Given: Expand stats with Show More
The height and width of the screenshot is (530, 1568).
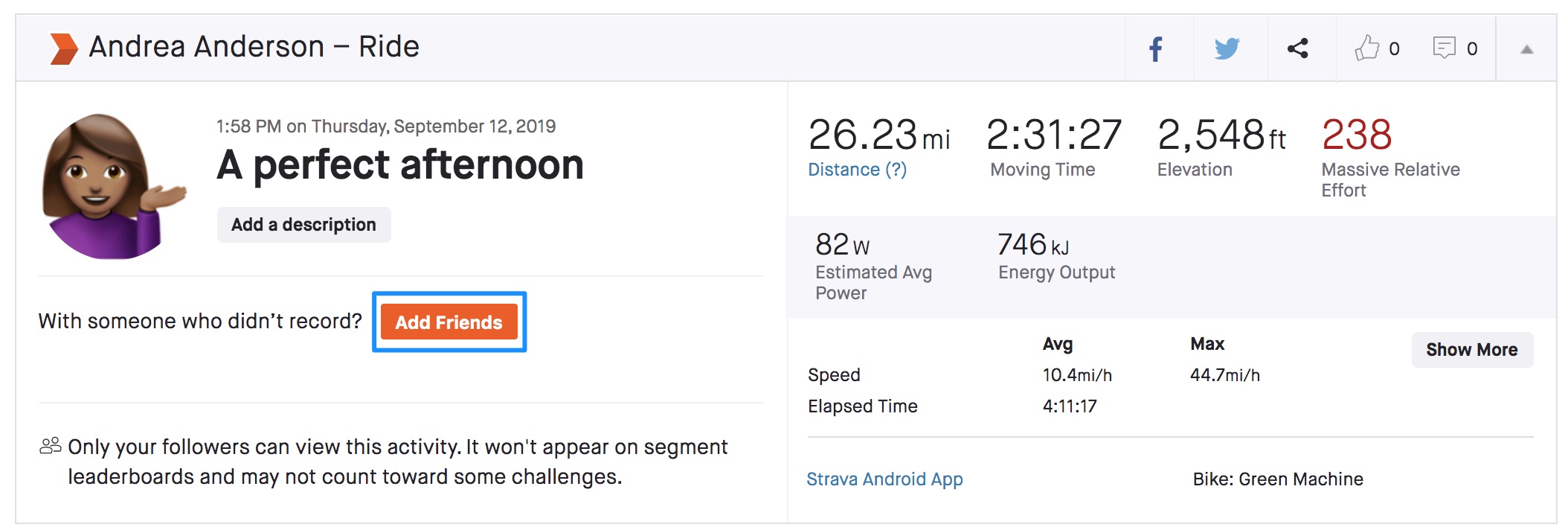Looking at the screenshot, I should 1471,350.
